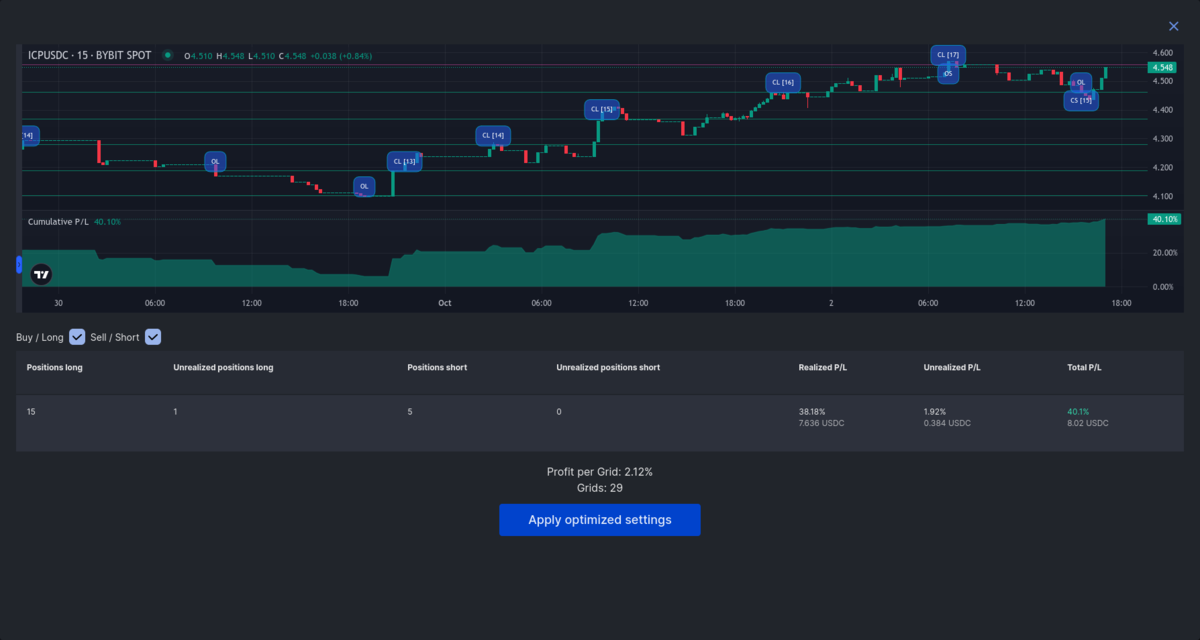Click the Oct label on the time axis
The width and height of the screenshot is (1200, 640).
pos(444,302)
